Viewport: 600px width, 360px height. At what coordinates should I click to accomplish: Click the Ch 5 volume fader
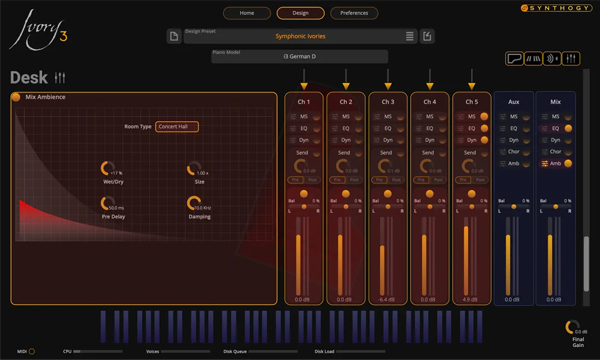pyautogui.click(x=466, y=256)
